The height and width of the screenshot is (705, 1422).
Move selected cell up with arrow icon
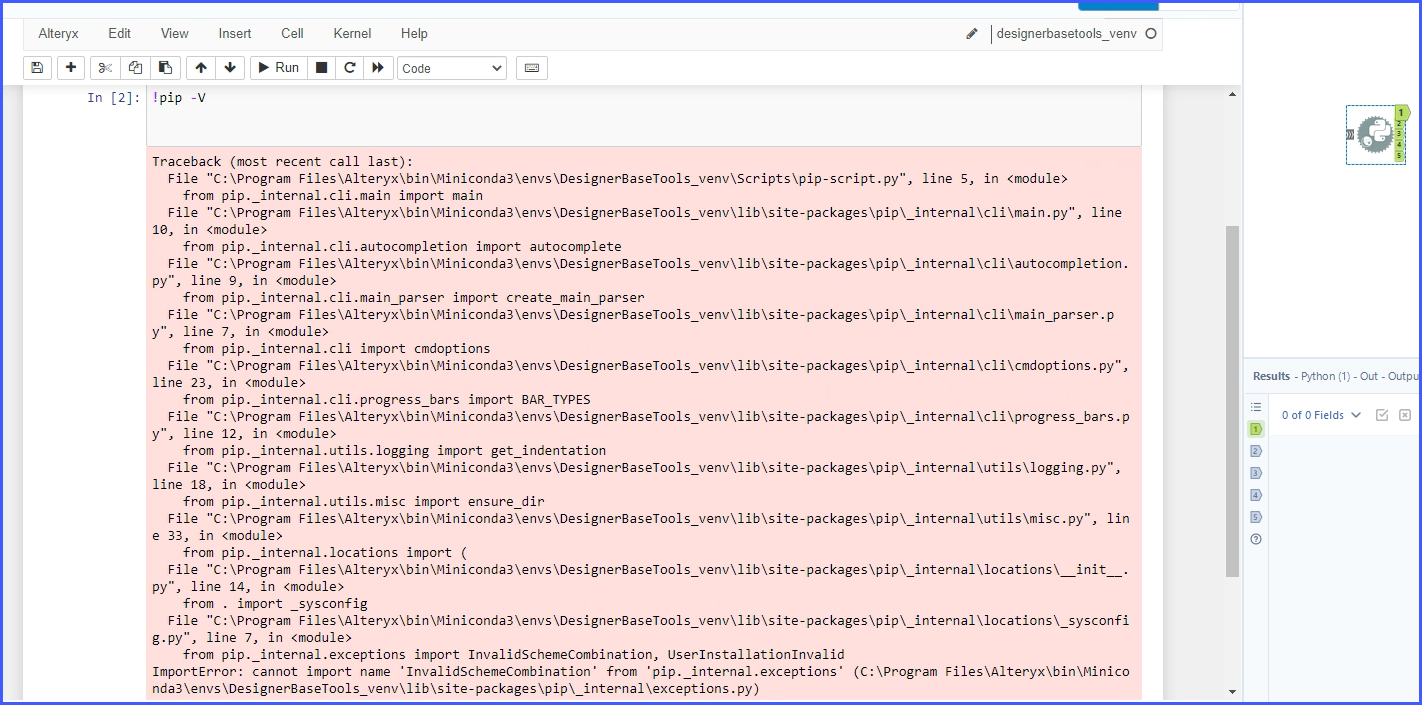point(201,68)
